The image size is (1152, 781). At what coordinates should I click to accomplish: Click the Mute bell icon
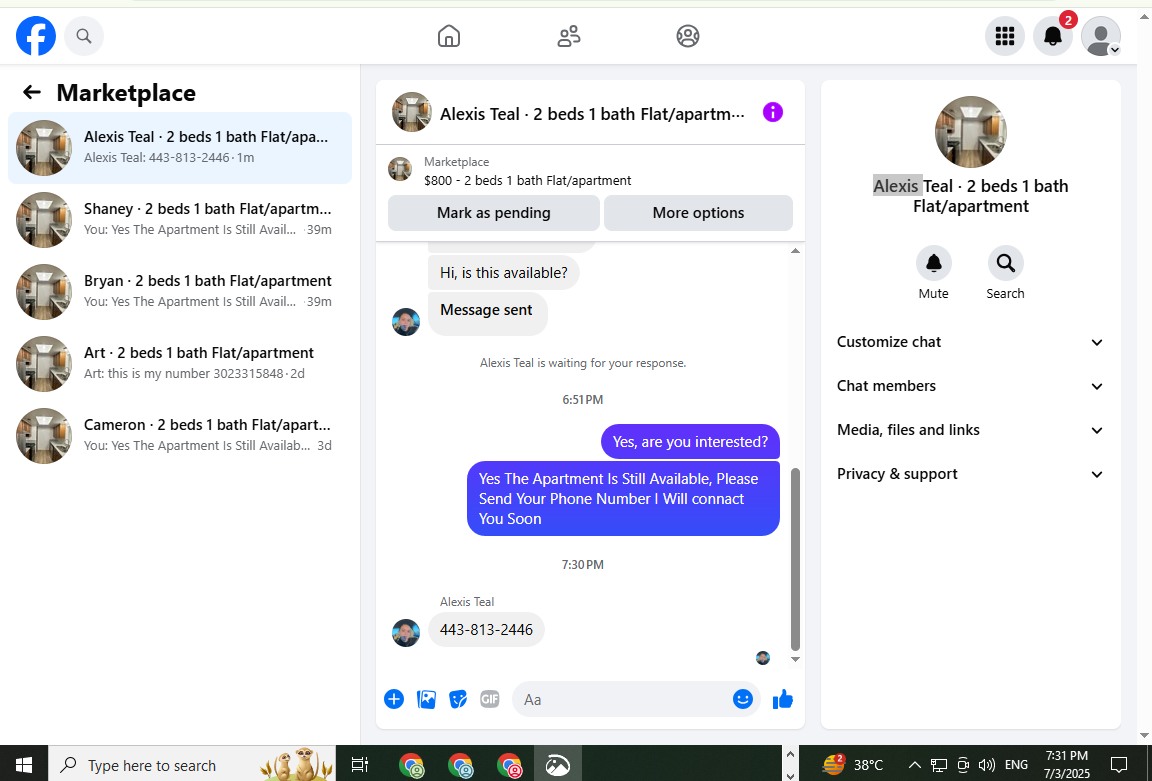[x=934, y=263]
